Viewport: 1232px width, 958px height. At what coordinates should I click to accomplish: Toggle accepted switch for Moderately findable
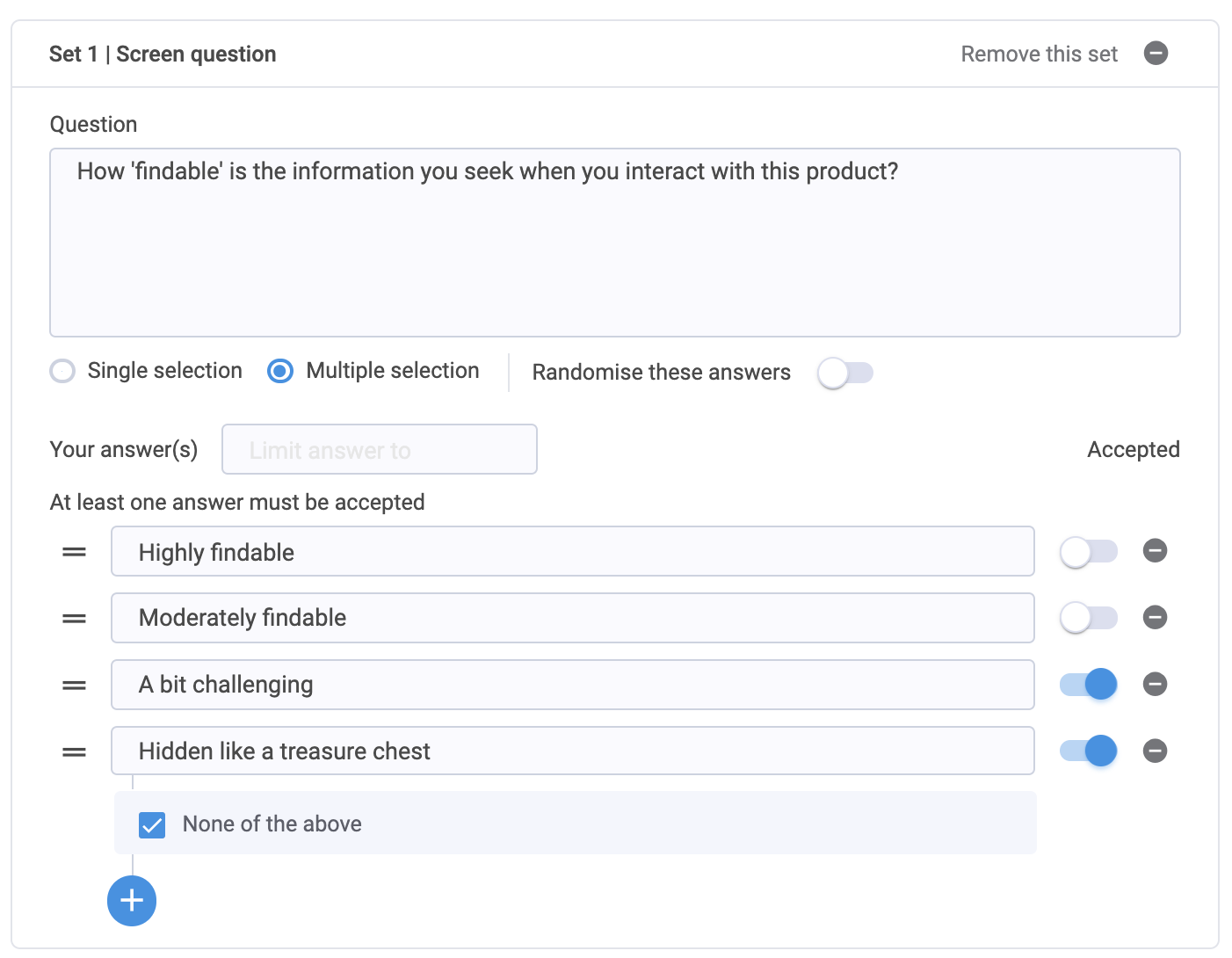click(1089, 618)
